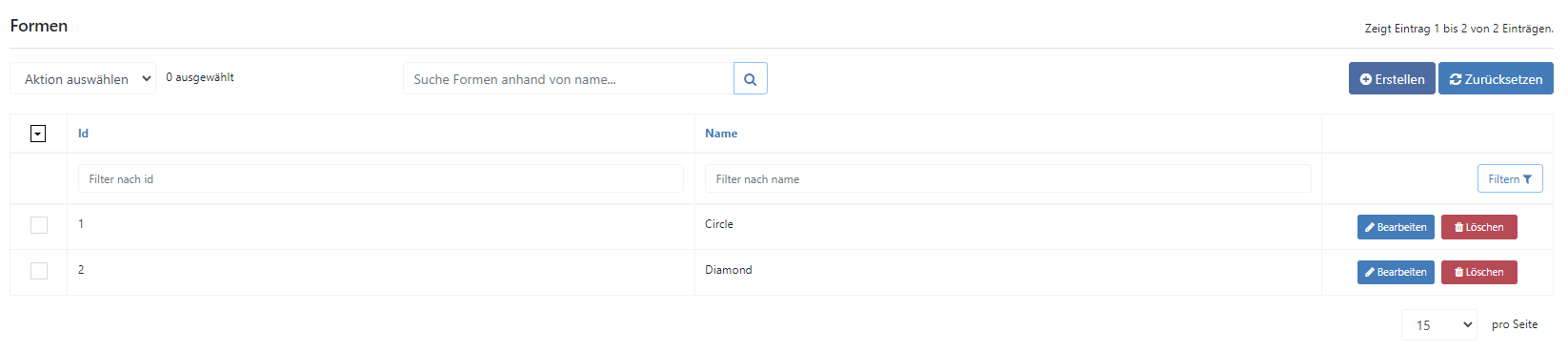Click pencil icon to edit Diamond
This screenshot has width=1568, height=352.
tap(1370, 272)
